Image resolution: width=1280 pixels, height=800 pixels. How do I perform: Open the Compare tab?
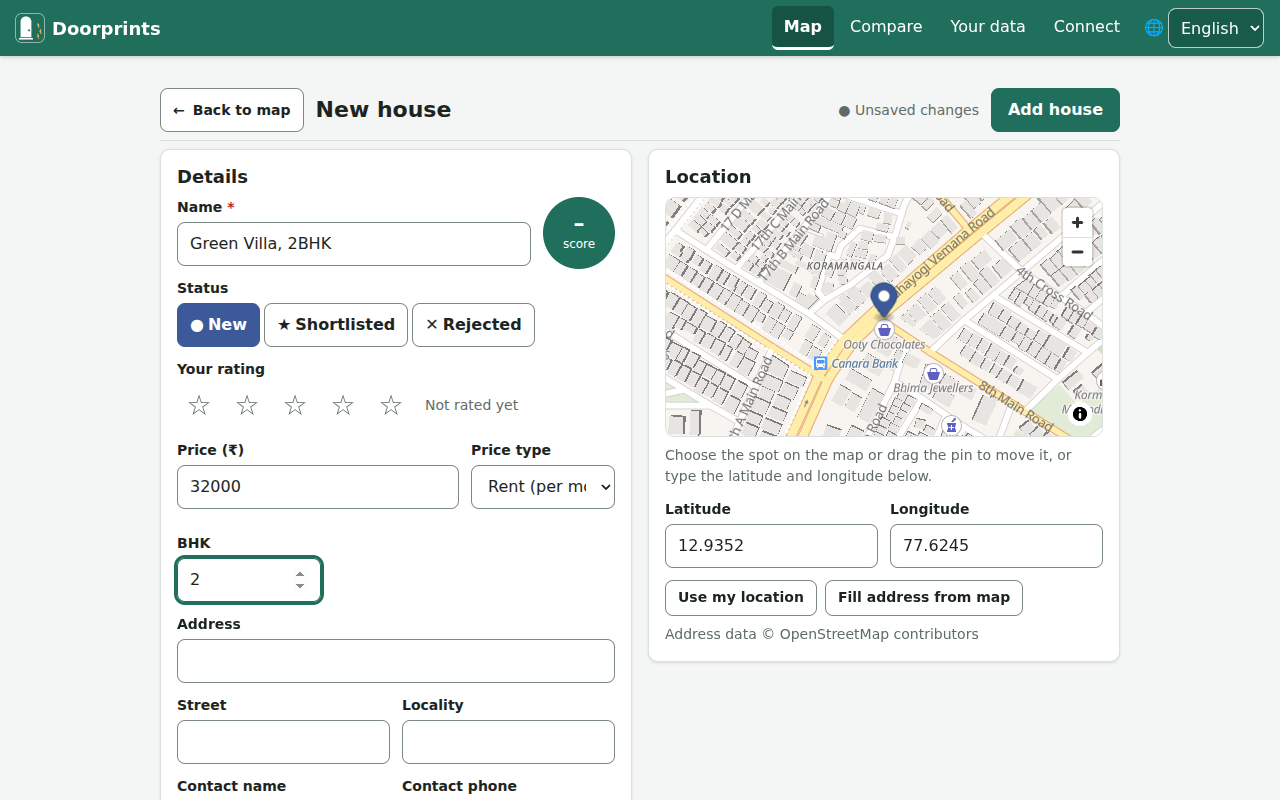click(886, 27)
